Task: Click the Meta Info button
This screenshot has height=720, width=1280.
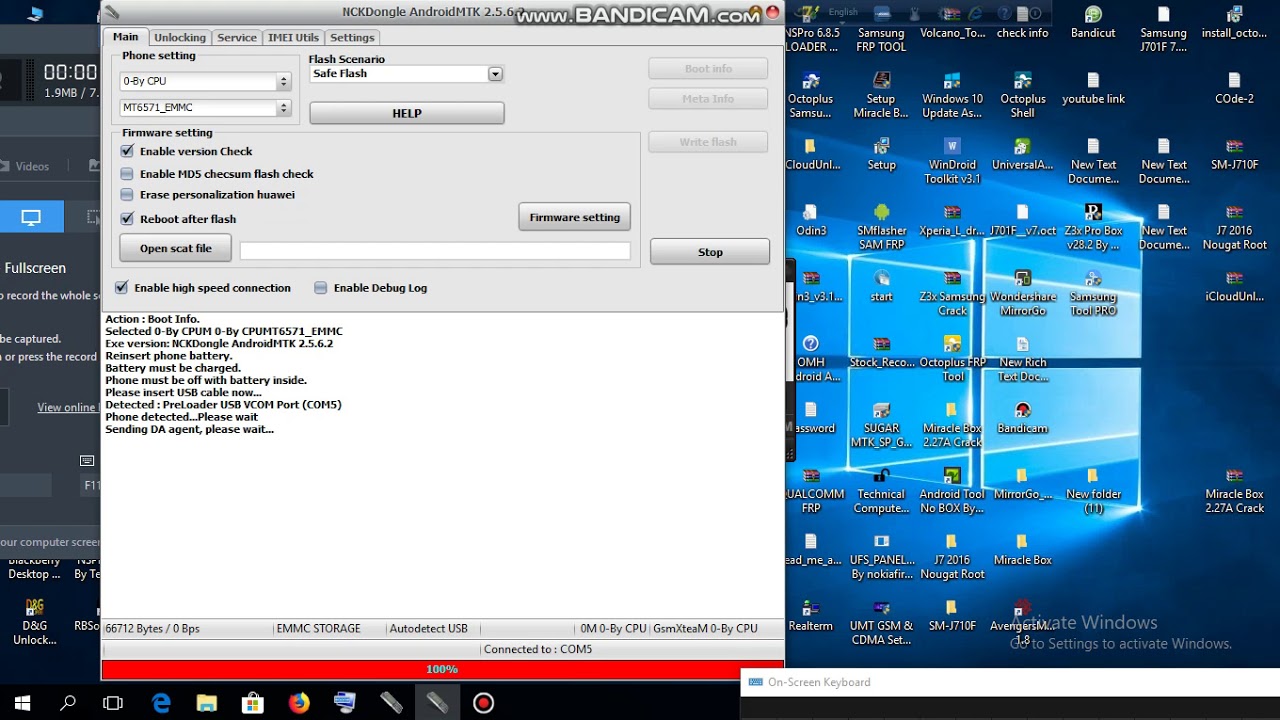Action: click(708, 99)
